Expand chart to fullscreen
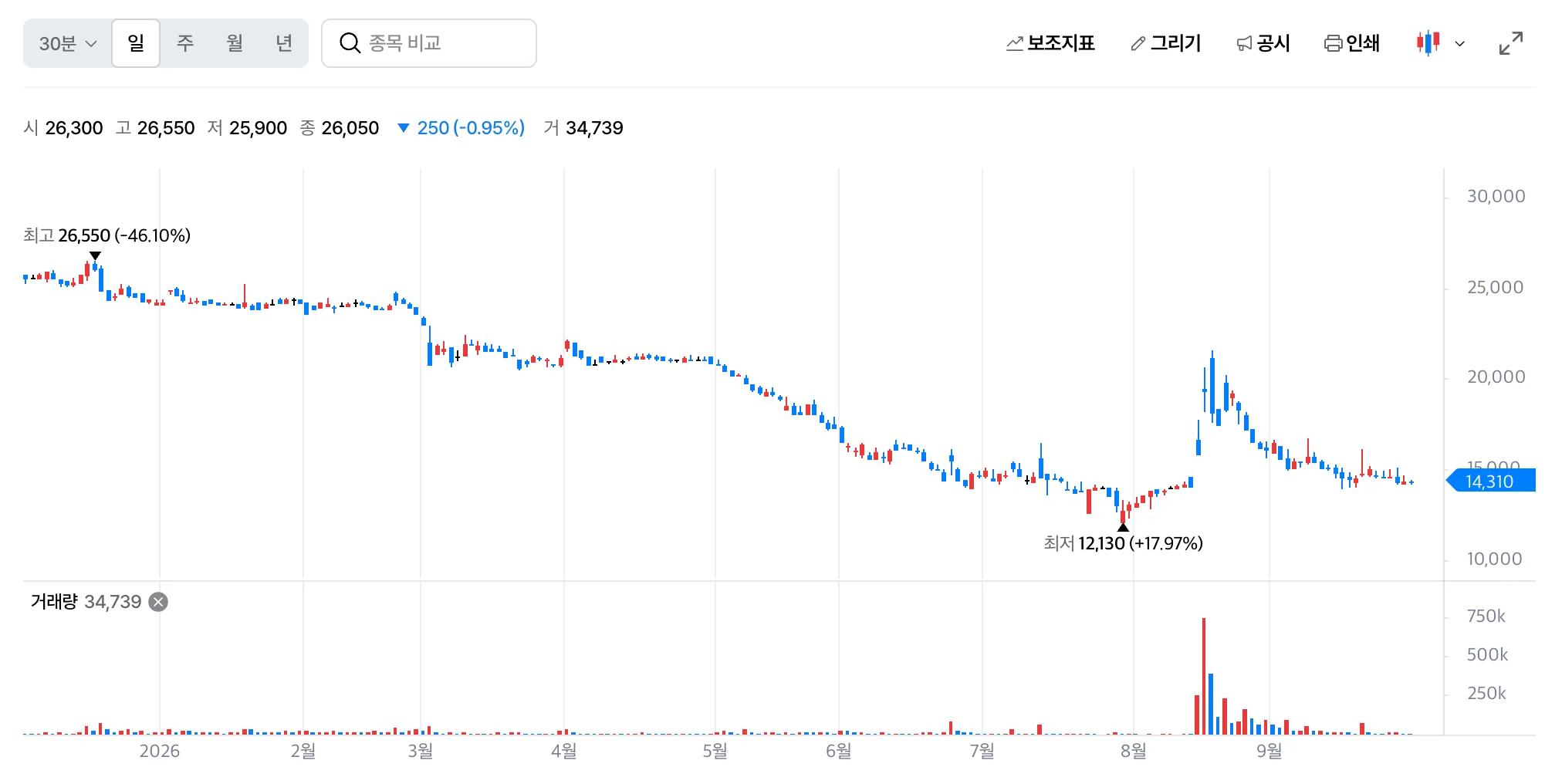1545x784 pixels. coord(1510,43)
